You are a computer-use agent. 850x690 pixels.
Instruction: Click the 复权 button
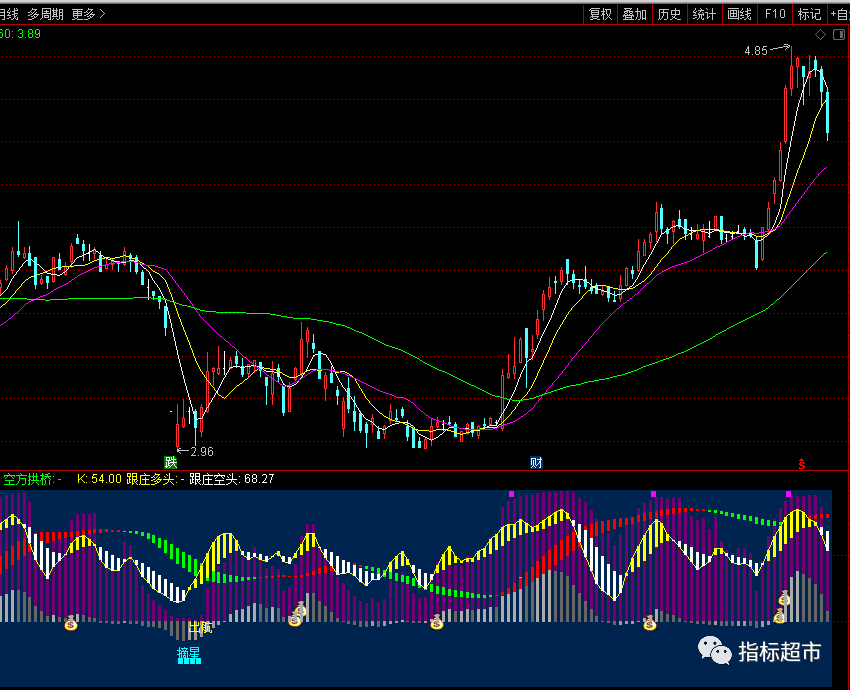click(601, 14)
